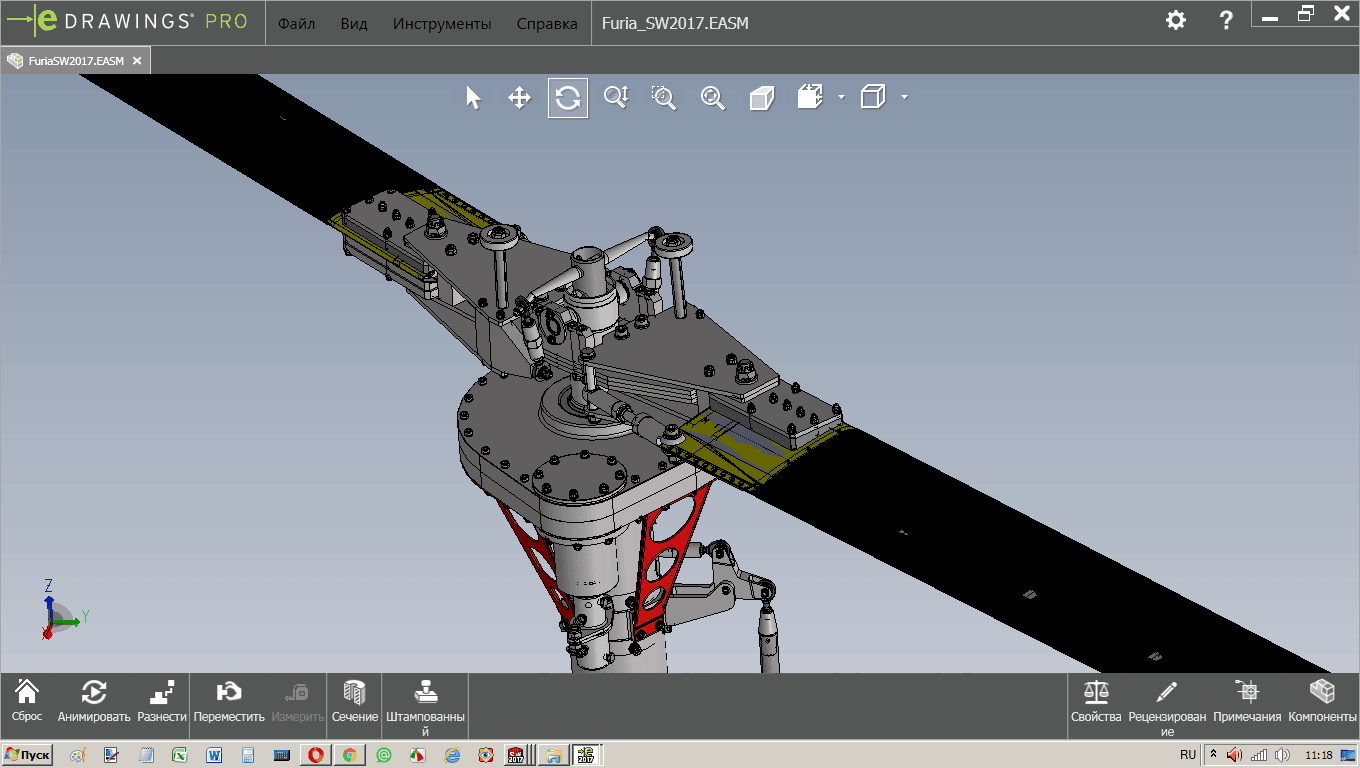Open the Компоненты panel

[1322, 700]
